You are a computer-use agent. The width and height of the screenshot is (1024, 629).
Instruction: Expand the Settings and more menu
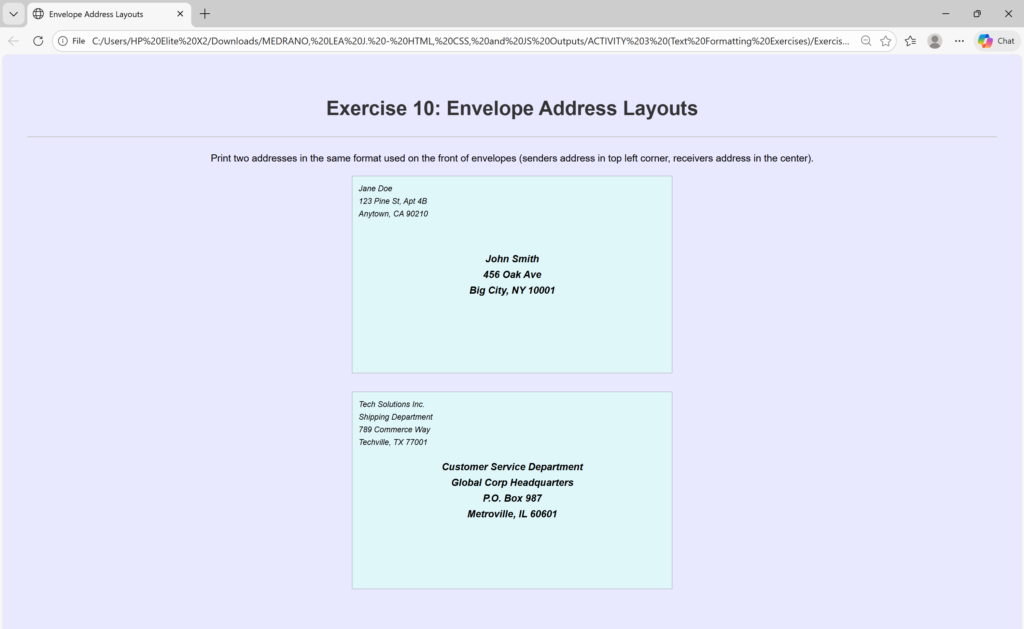point(960,41)
